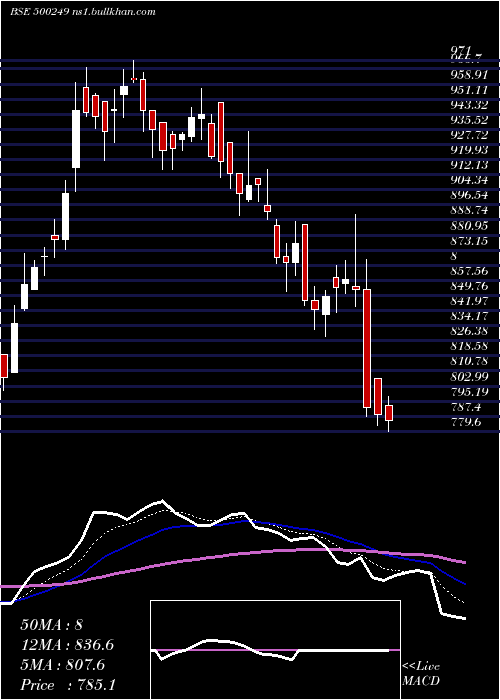Screen dimensions: 500x700
Task: Click the 841.97 axis value
Action: (469, 301)
